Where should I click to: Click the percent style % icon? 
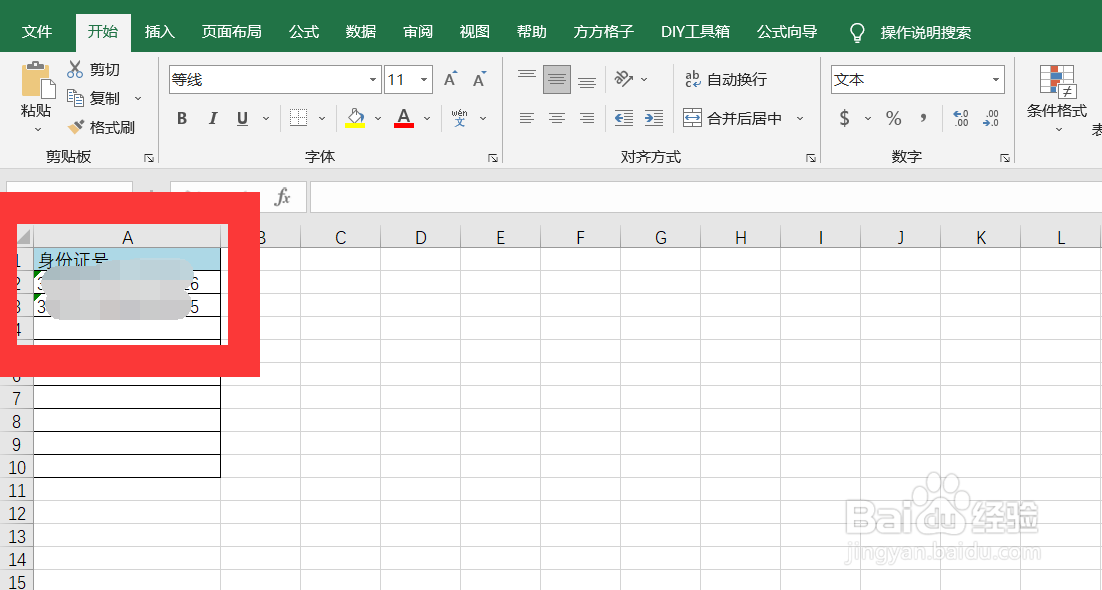pos(892,118)
